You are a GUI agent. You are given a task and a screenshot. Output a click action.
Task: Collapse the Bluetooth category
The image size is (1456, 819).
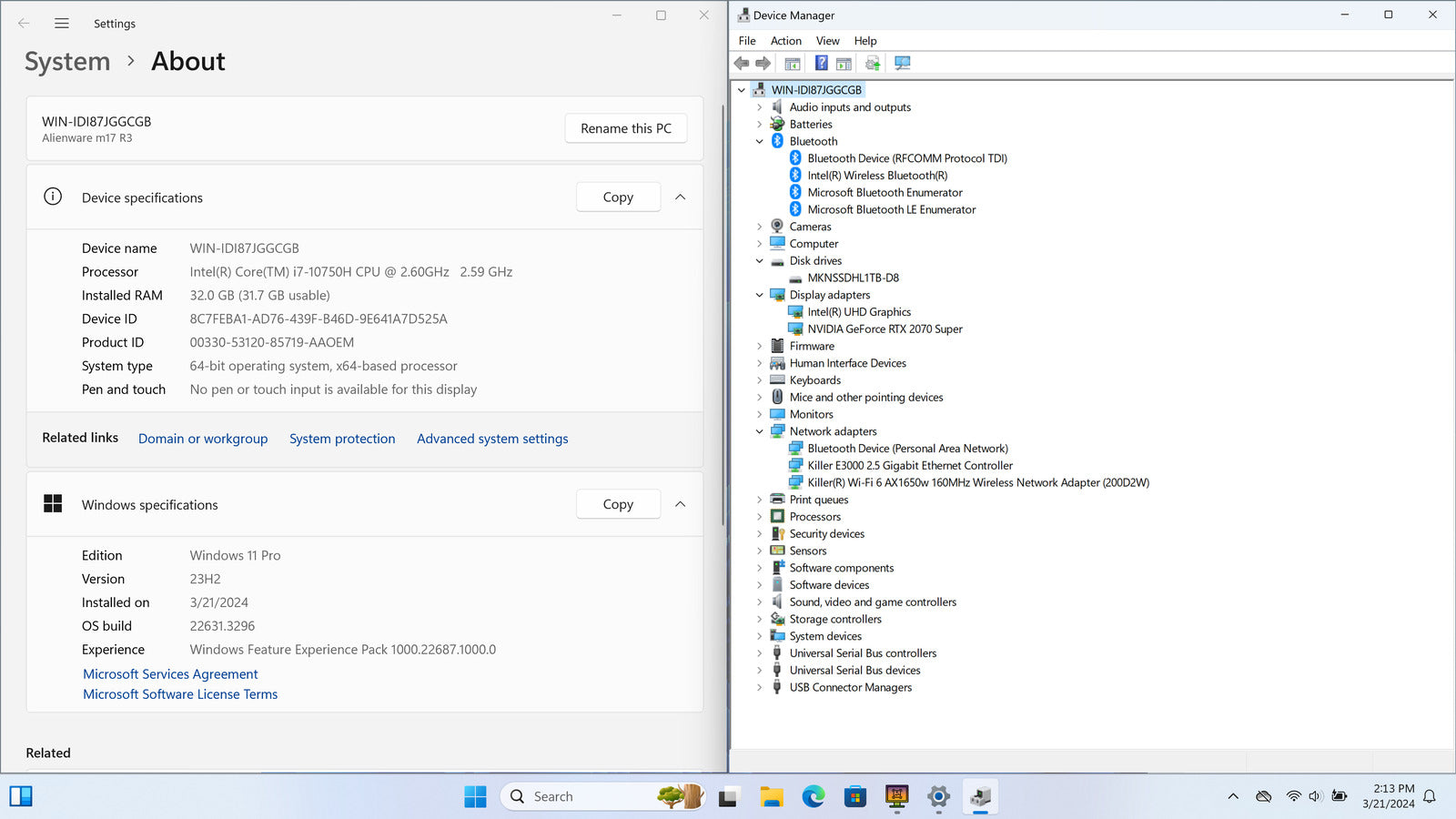760,141
